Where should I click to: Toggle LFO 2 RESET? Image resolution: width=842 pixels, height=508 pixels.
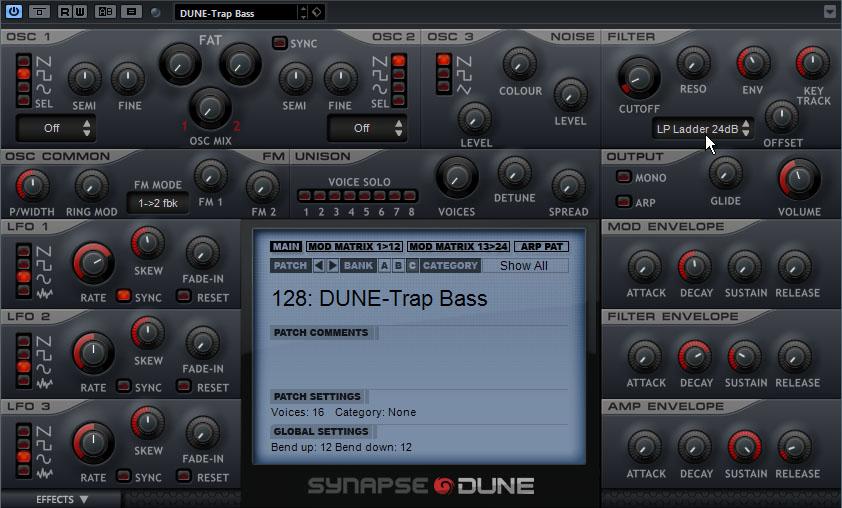(x=184, y=386)
